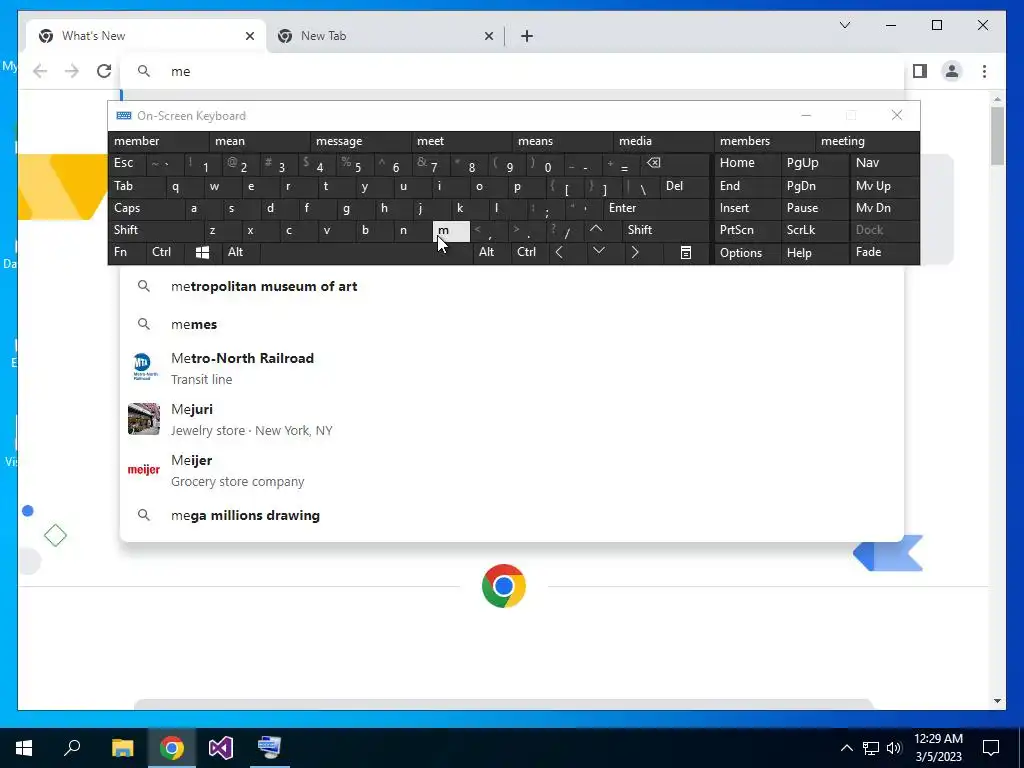Select 'mega millions drawing' suggestion
The image size is (1024, 768).
coord(512,515)
